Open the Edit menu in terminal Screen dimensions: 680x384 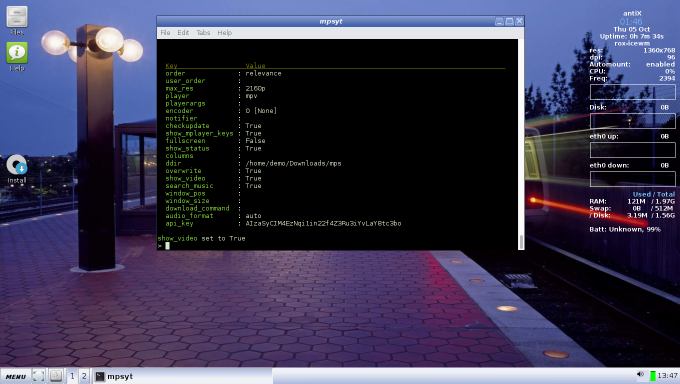click(183, 33)
